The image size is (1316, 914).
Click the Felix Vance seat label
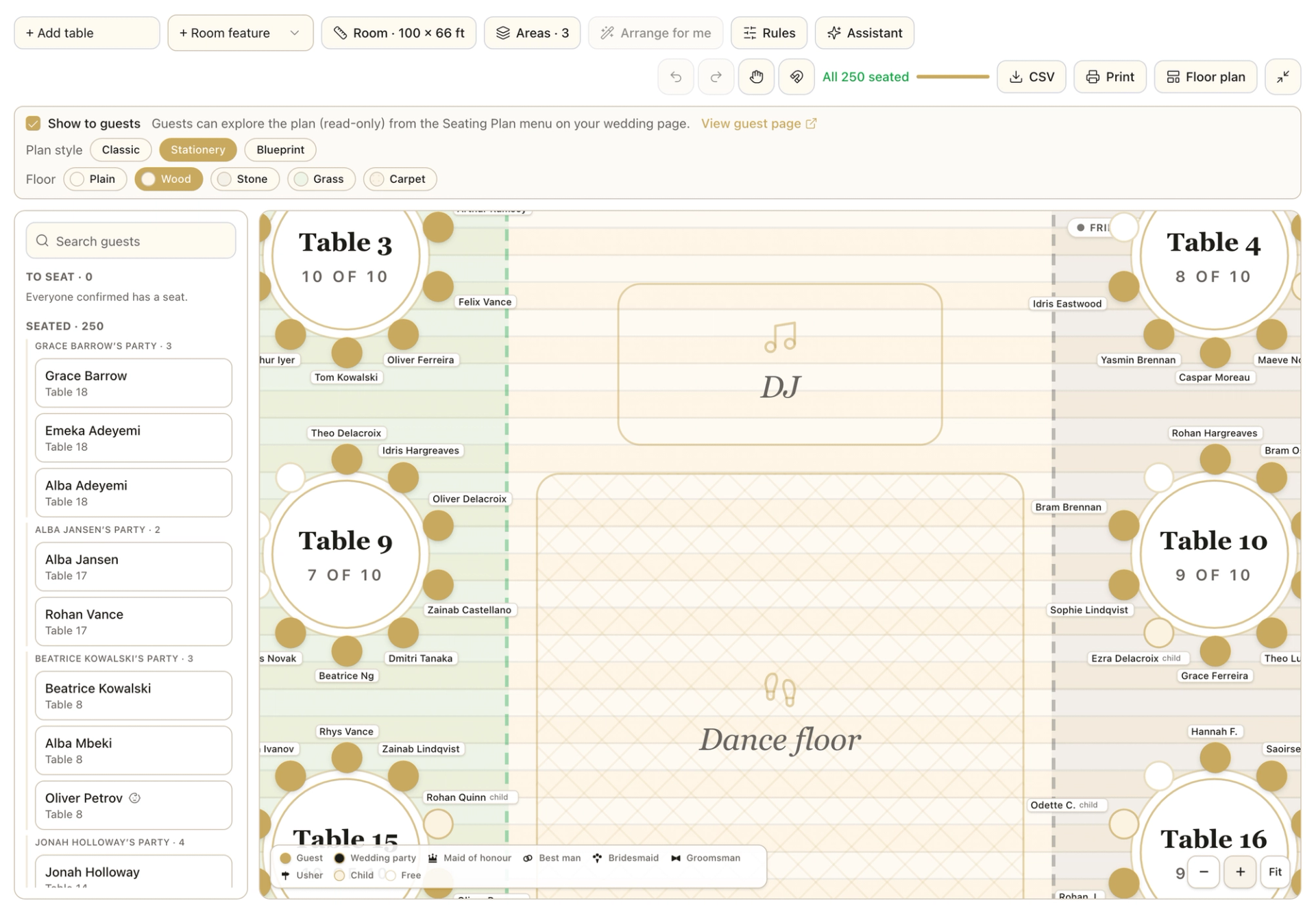(485, 301)
